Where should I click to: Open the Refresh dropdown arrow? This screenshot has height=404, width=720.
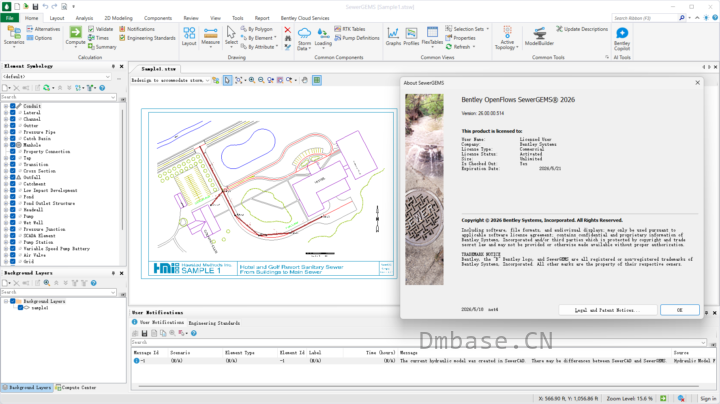point(473,47)
